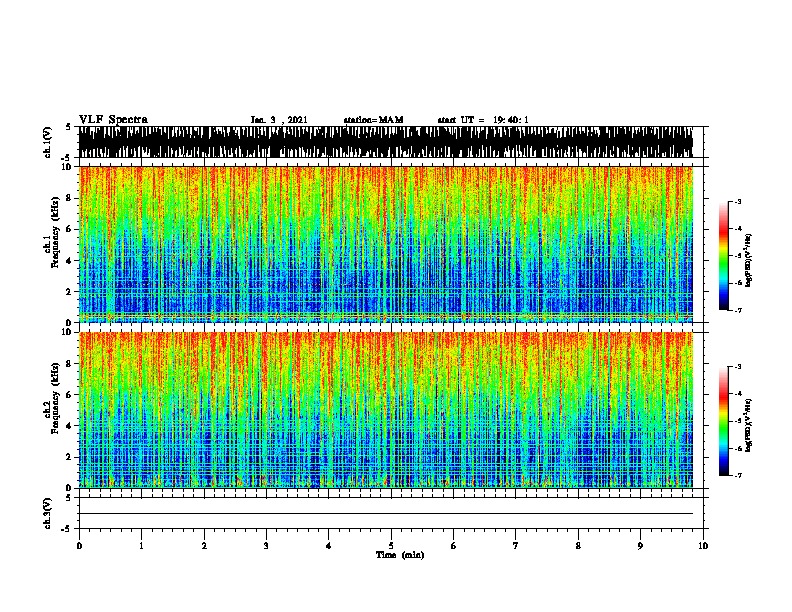The image size is (792, 612).
Task: Click time axis tick label "3"
Action: 266,546
